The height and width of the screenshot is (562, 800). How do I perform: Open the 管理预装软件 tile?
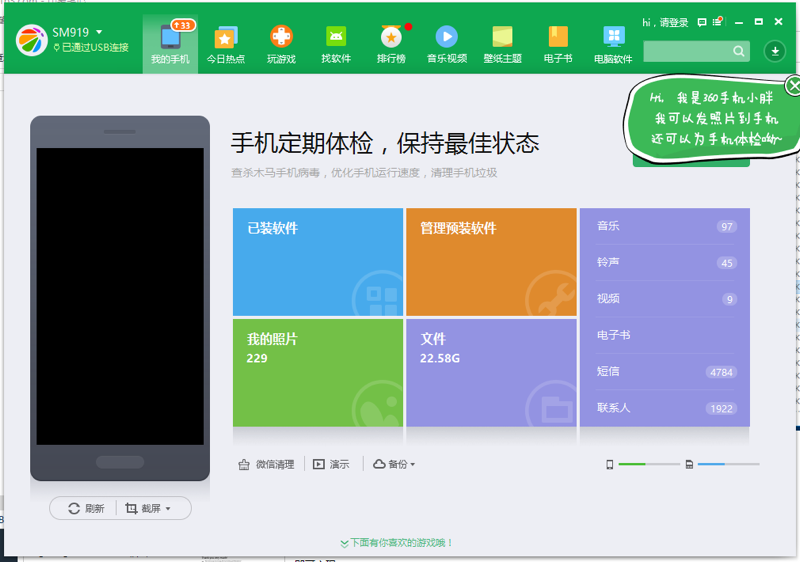(x=491, y=262)
